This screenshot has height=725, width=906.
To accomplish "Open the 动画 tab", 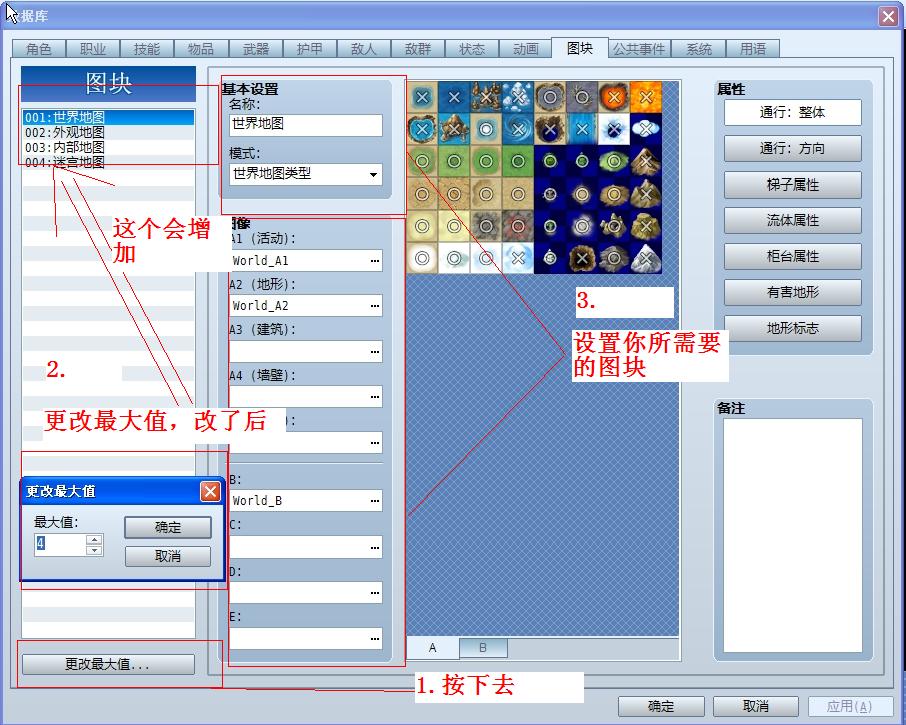I will point(526,49).
